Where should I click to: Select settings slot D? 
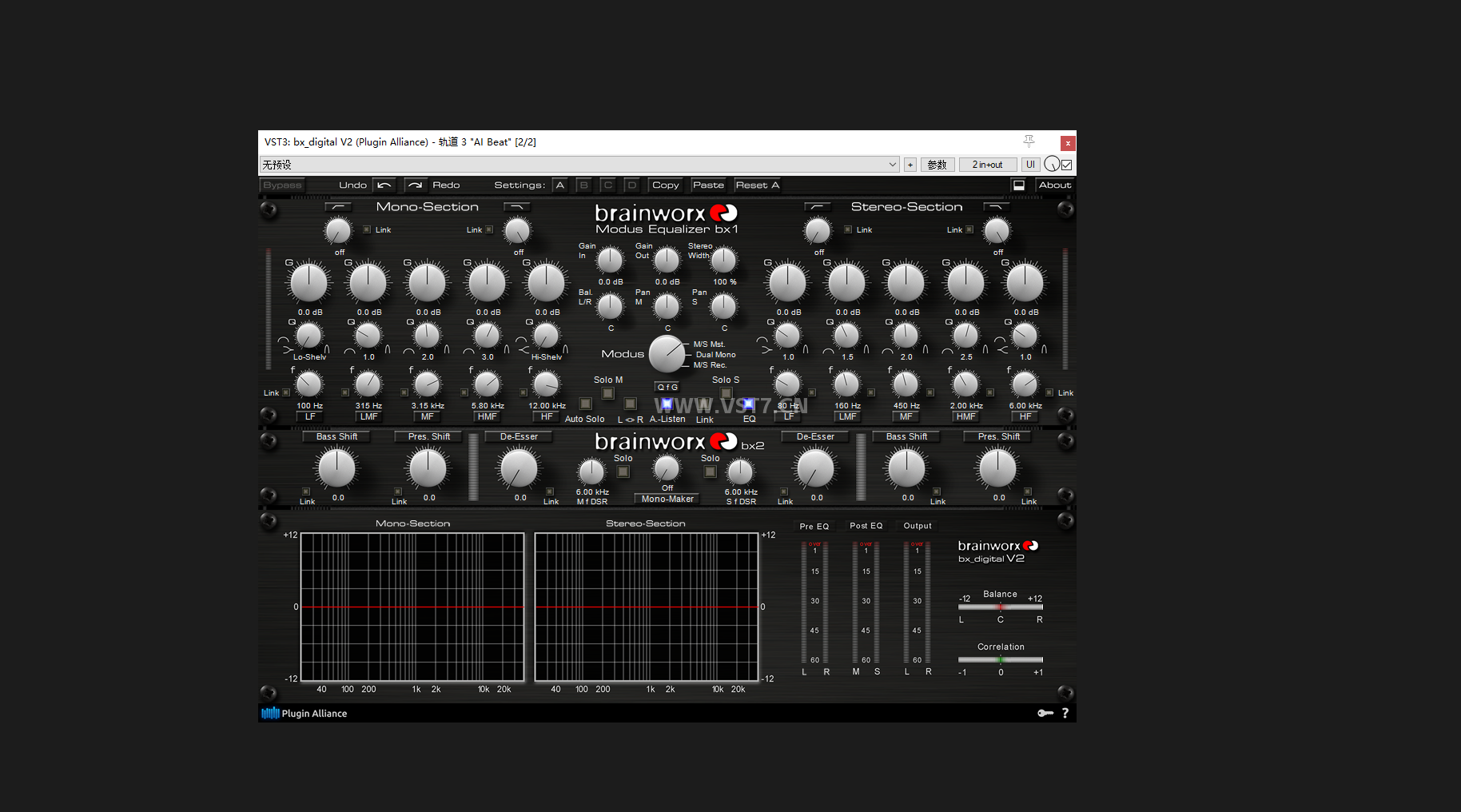coord(632,185)
